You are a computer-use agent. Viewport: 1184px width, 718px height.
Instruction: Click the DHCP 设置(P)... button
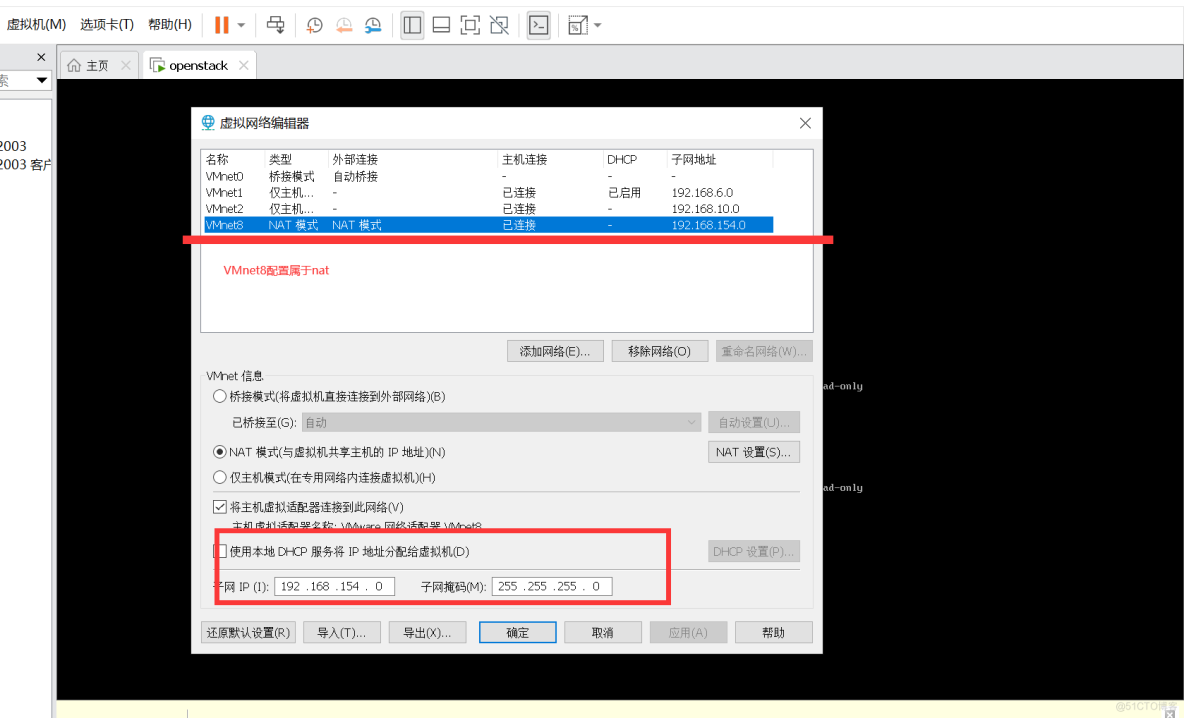coord(754,551)
